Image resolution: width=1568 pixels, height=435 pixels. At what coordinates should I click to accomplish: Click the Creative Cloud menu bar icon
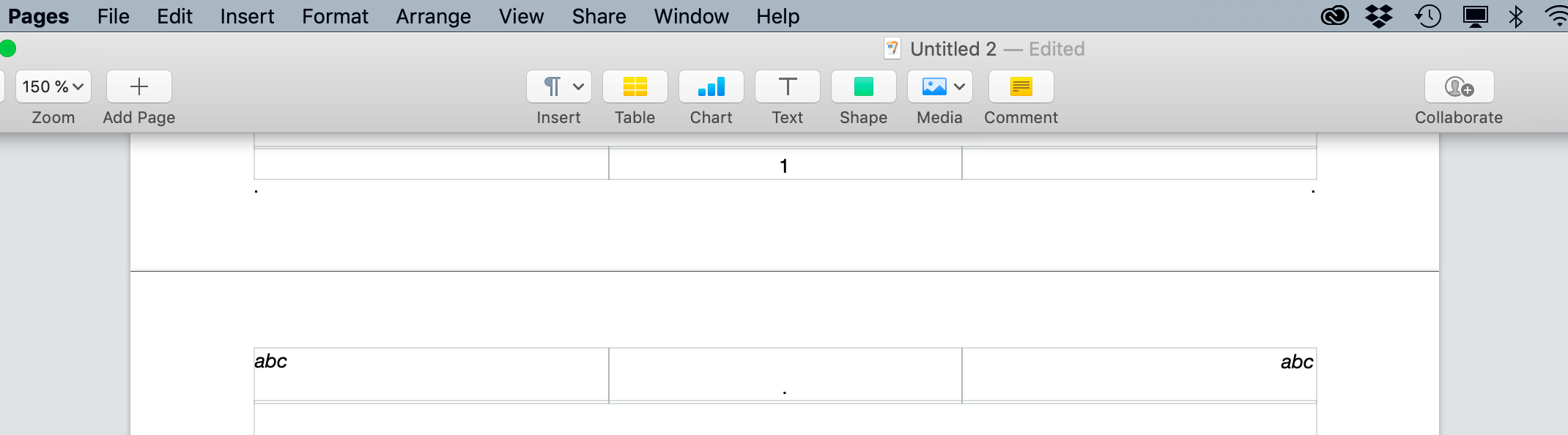coord(1334,16)
